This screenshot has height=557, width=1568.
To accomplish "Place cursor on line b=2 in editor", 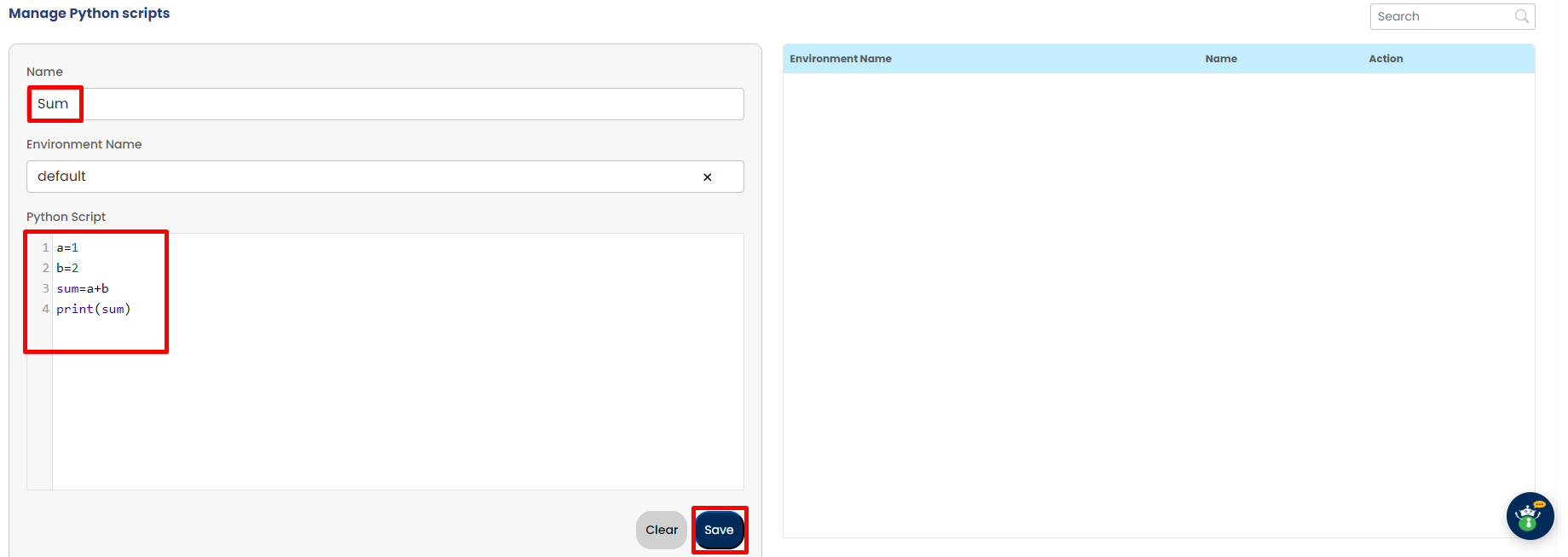I will tap(67, 269).
